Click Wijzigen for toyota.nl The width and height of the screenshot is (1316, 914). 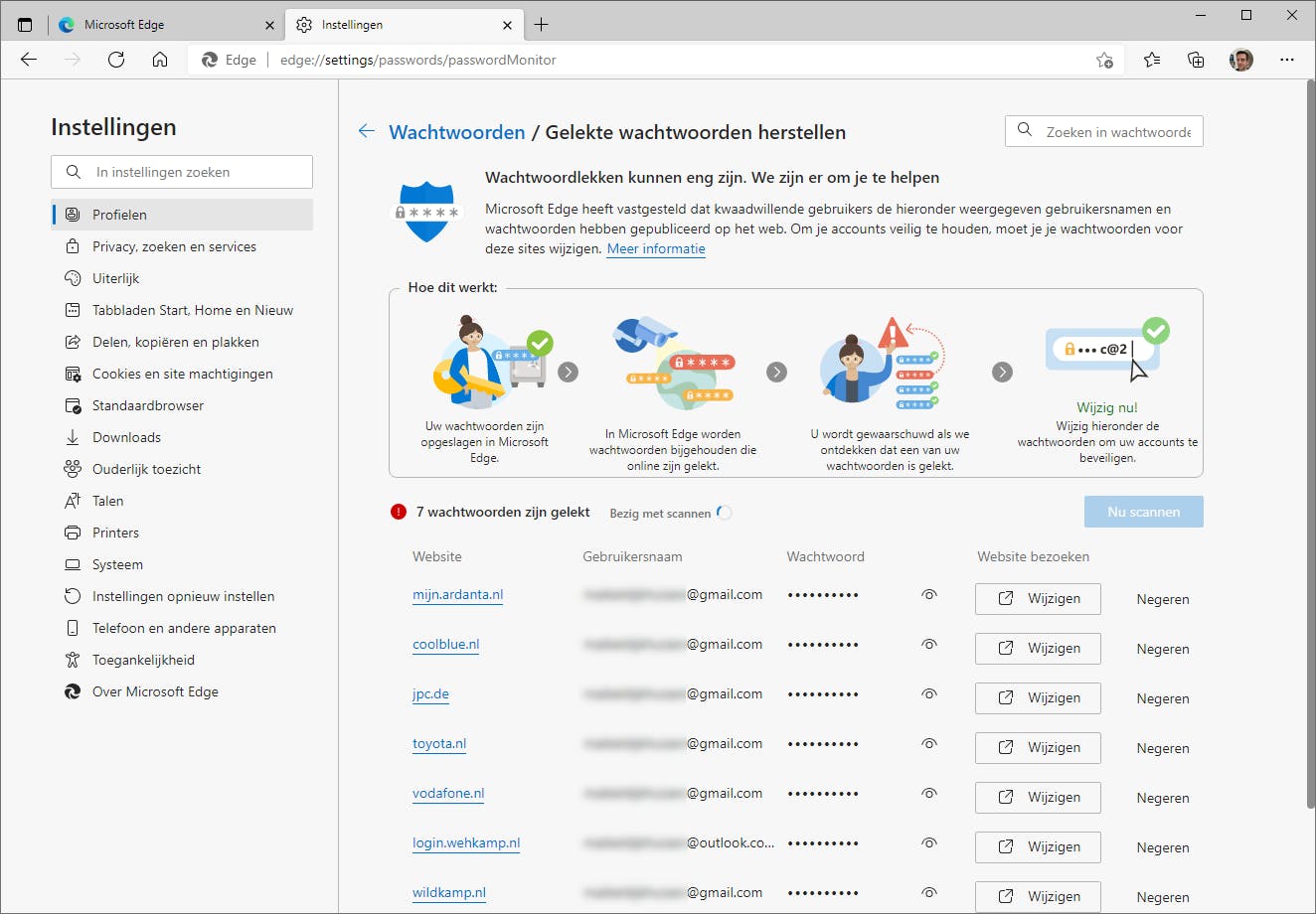click(x=1038, y=748)
